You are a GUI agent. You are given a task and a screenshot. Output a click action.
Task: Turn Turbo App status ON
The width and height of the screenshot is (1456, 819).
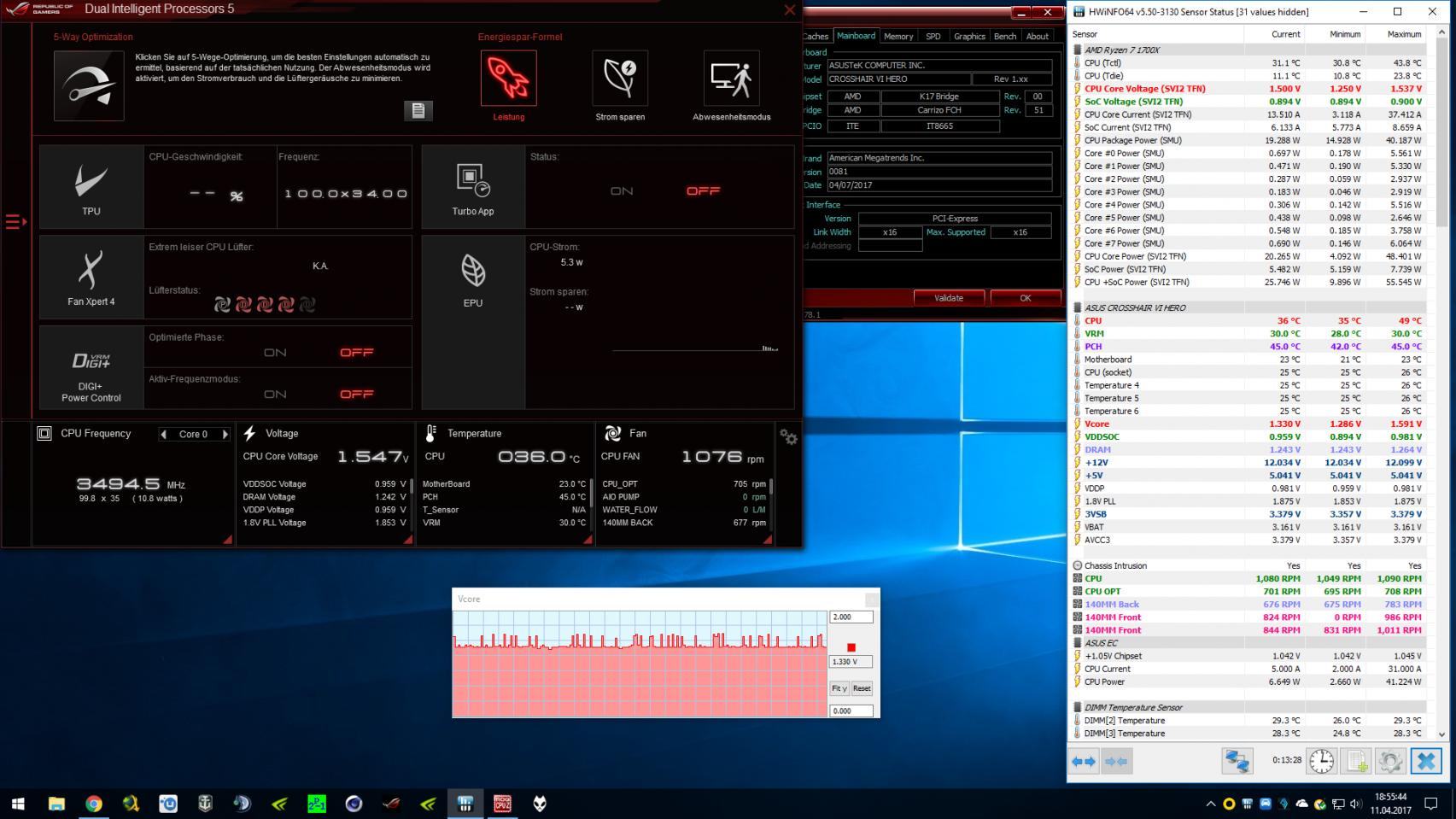click(x=622, y=191)
